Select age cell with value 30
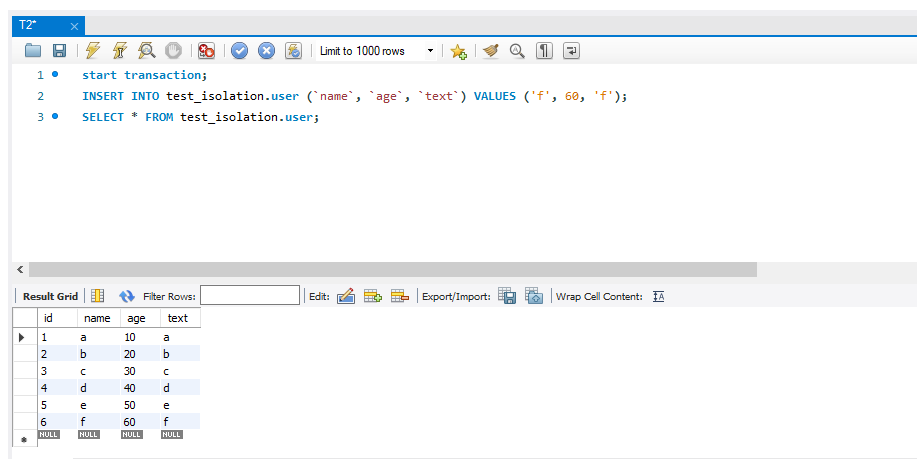This screenshot has width=921, height=459. pos(140,371)
